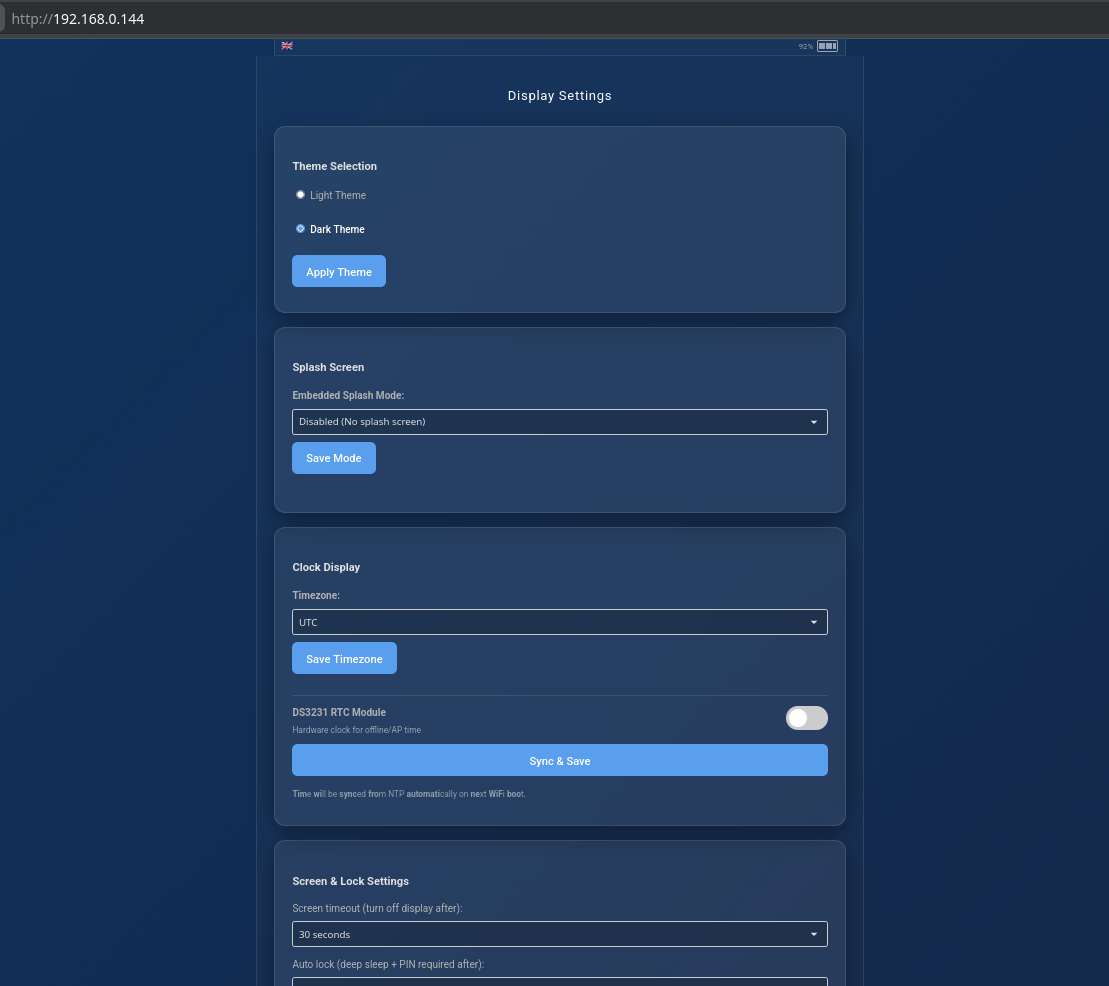The image size is (1109, 986).
Task: Click the Screen timeout label text
Action: pos(377,908)
